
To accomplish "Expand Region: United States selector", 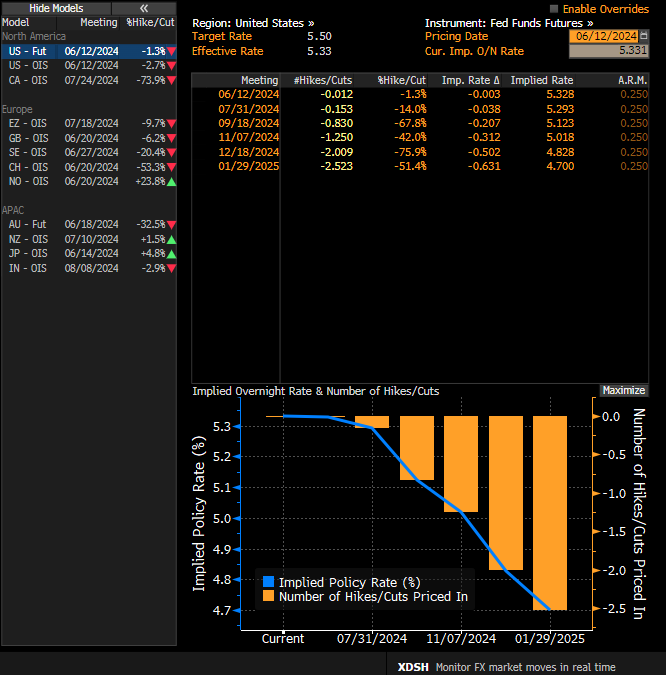I will tap(252, 22).
